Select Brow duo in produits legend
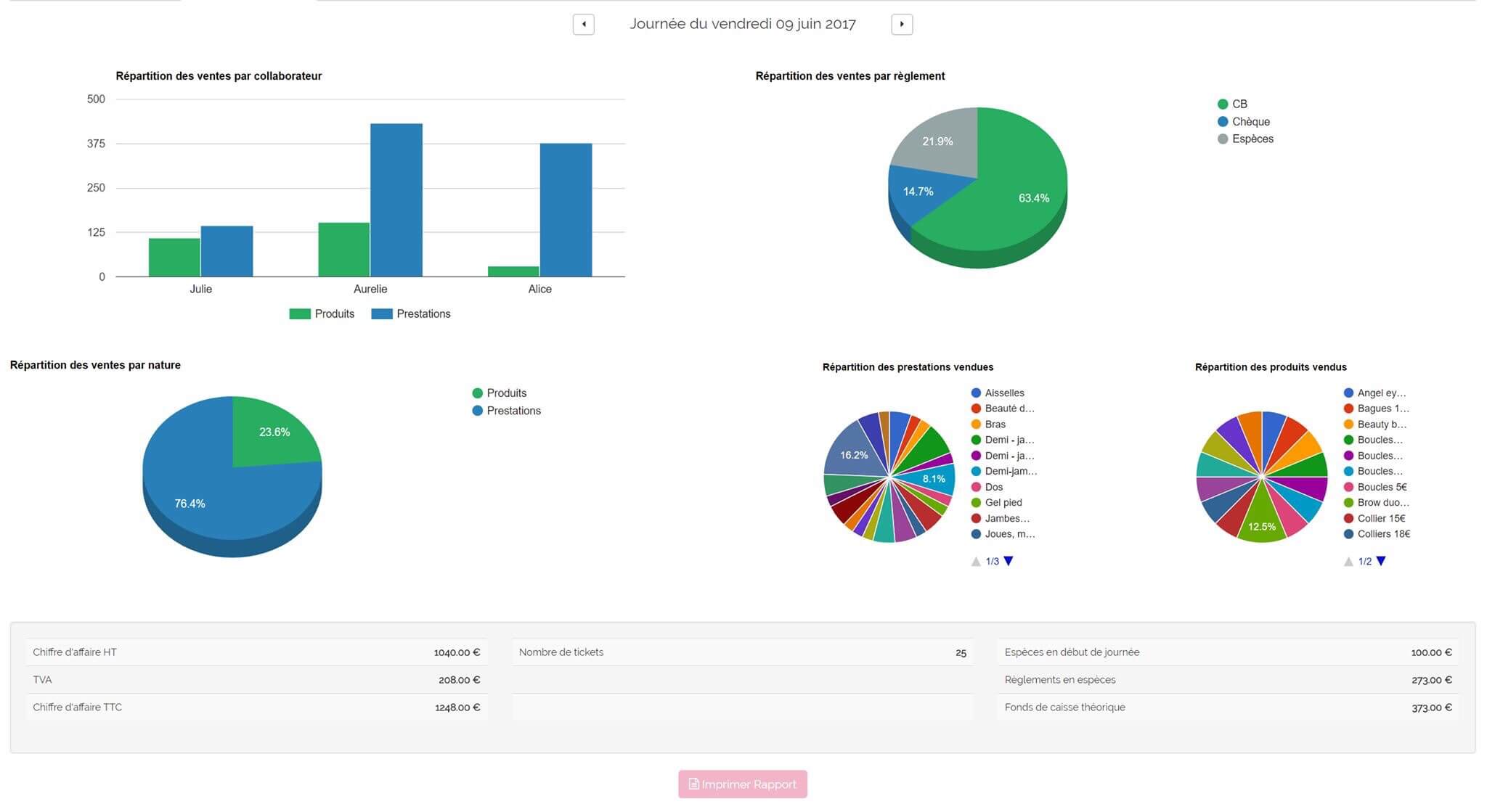Viewport: 1487px width, 812px height. click(1382, 502)
